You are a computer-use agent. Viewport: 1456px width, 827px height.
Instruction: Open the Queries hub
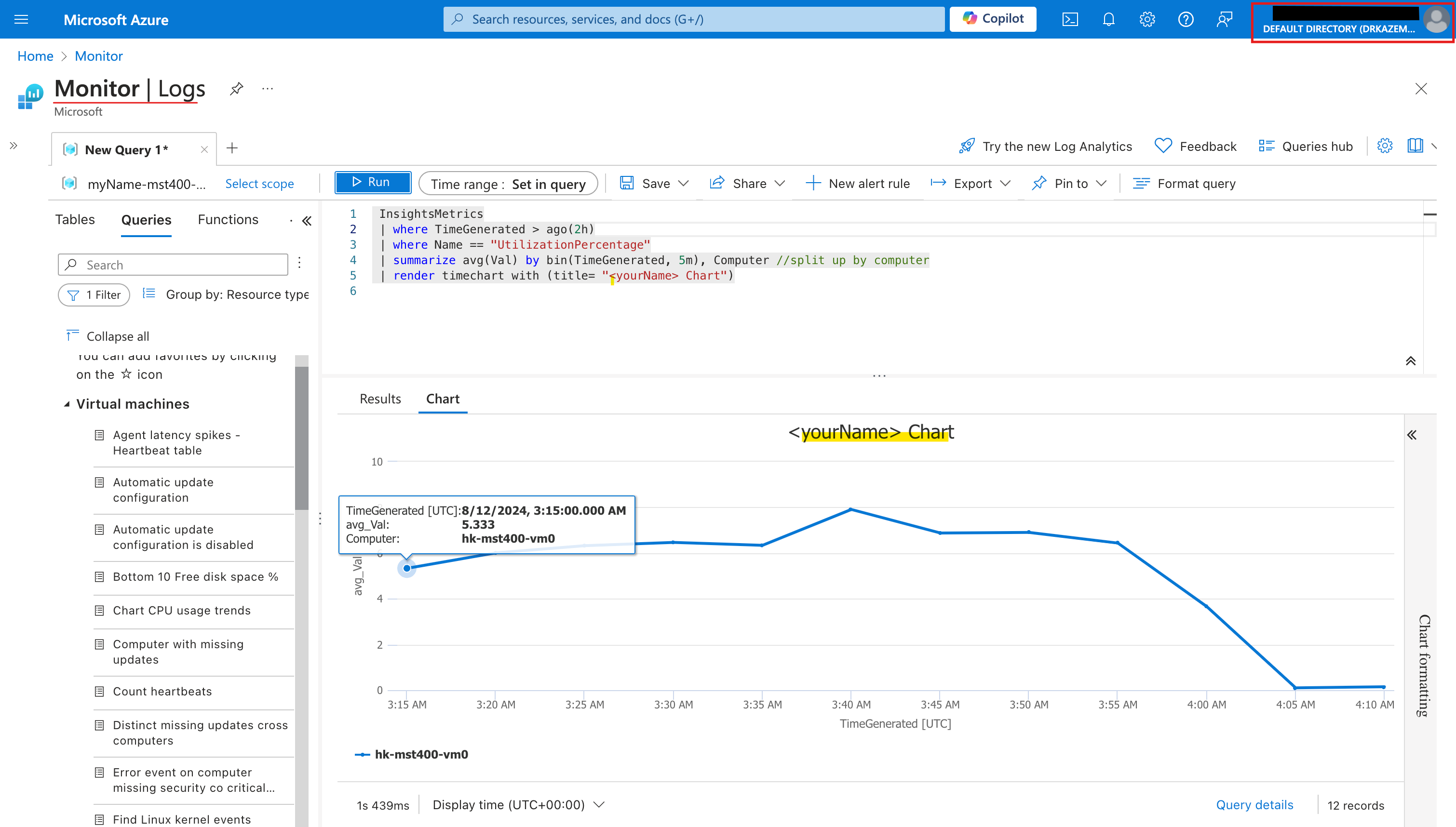pyautogui.click(x=1306, y=146)
